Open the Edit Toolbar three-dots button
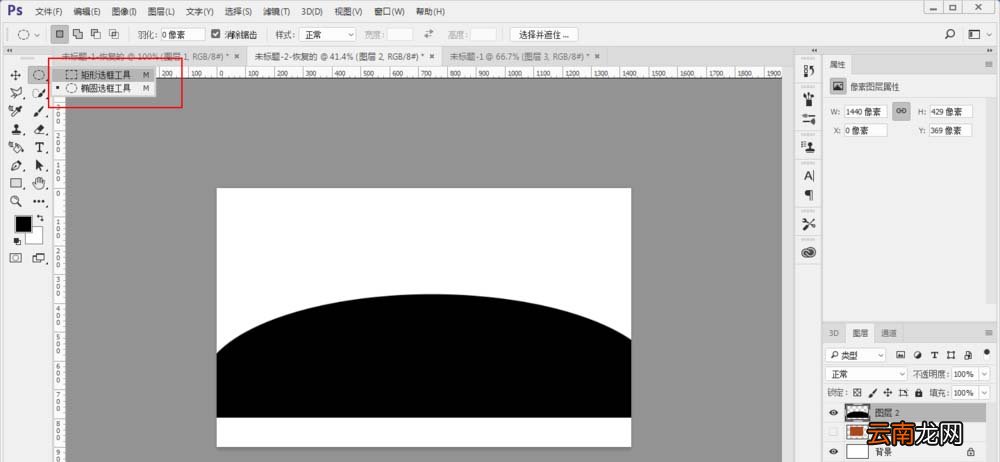This screenshot has height=462, width=1000. coord(39,201)
